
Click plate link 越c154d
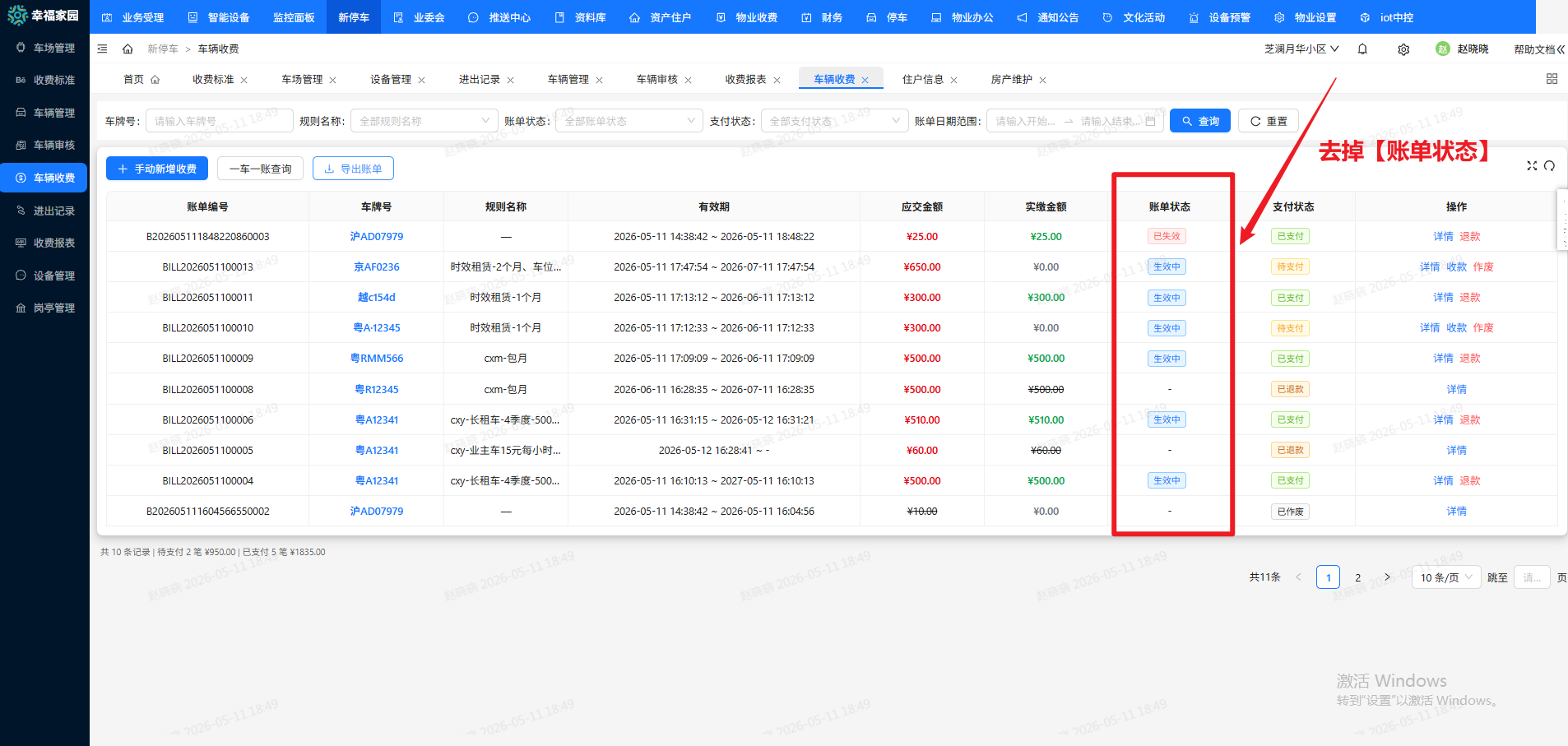pos(377,298)
